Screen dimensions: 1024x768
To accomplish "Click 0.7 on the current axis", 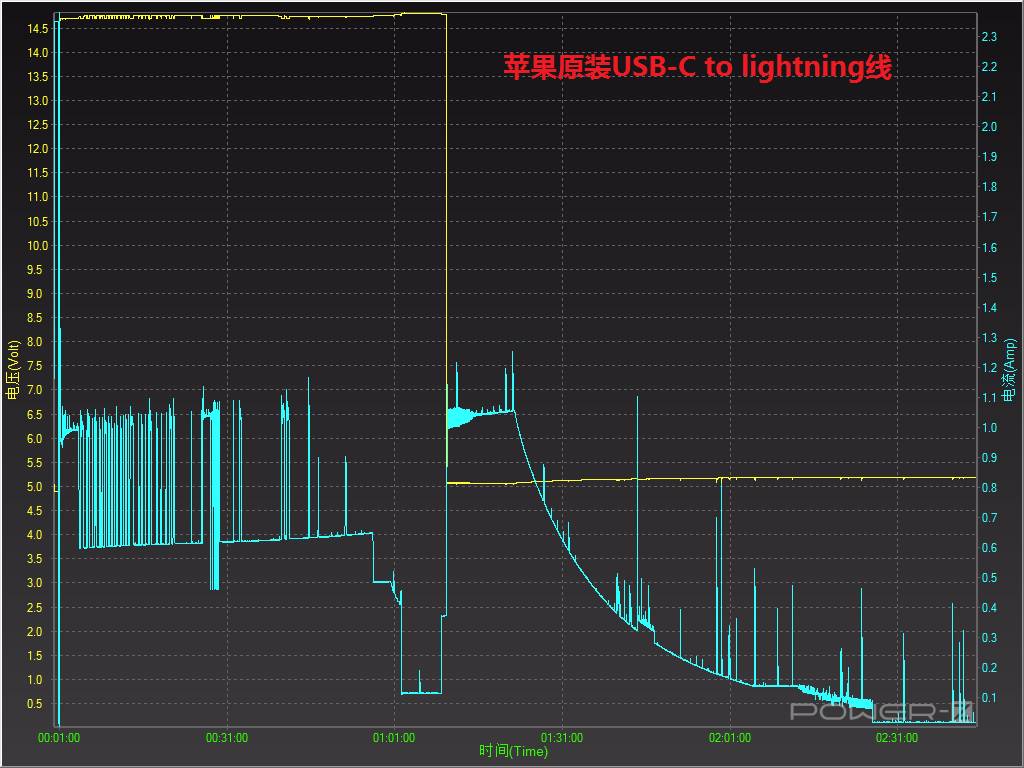I will (989, 518).
